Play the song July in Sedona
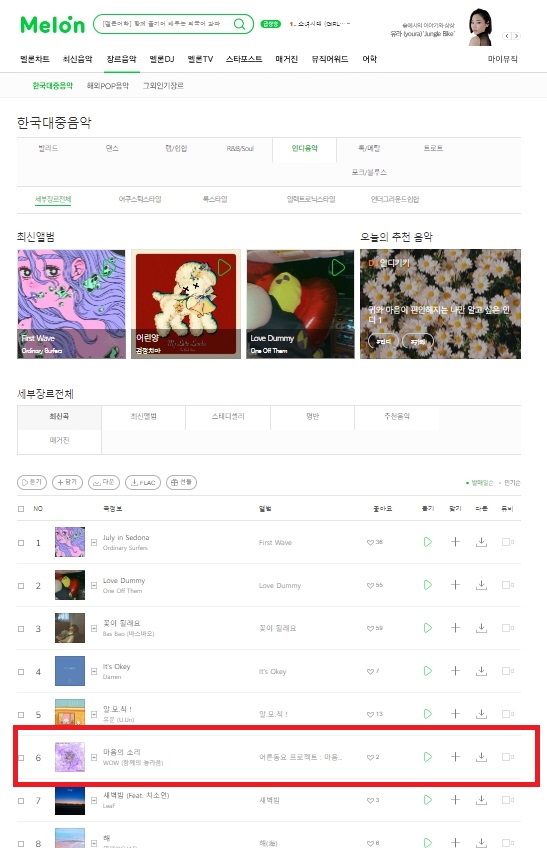This screenshot has width=547, height=848. tap(427, 542)
